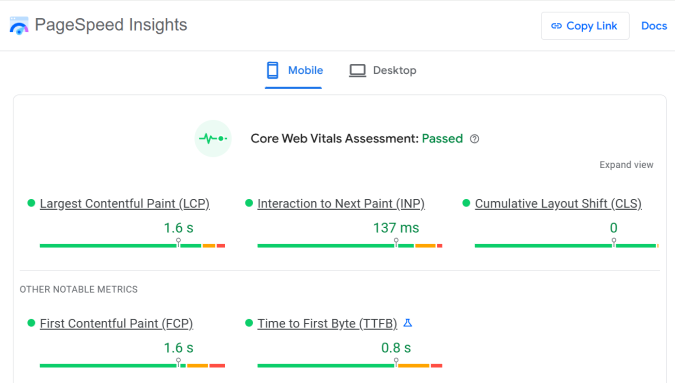Viewport: 675px width, 383px height.
Task: Open the Docs link
Action: (654, 26)
